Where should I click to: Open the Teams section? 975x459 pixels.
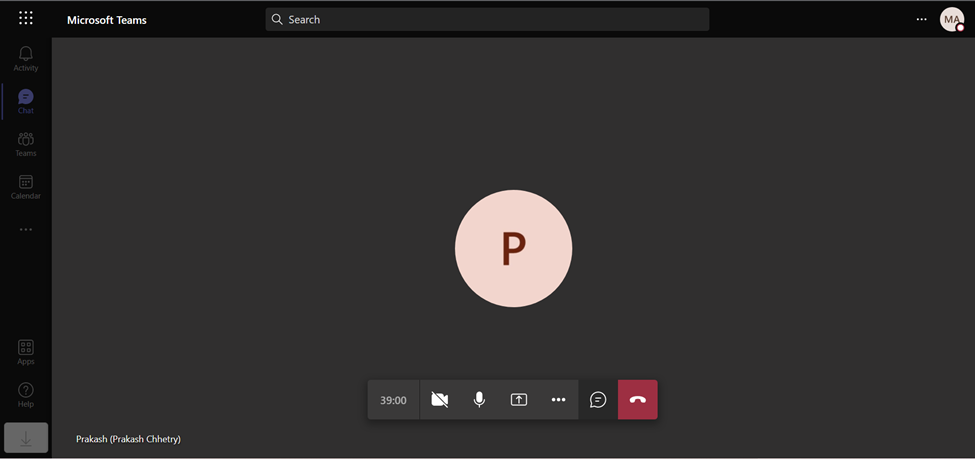click(x=25, y=144)
